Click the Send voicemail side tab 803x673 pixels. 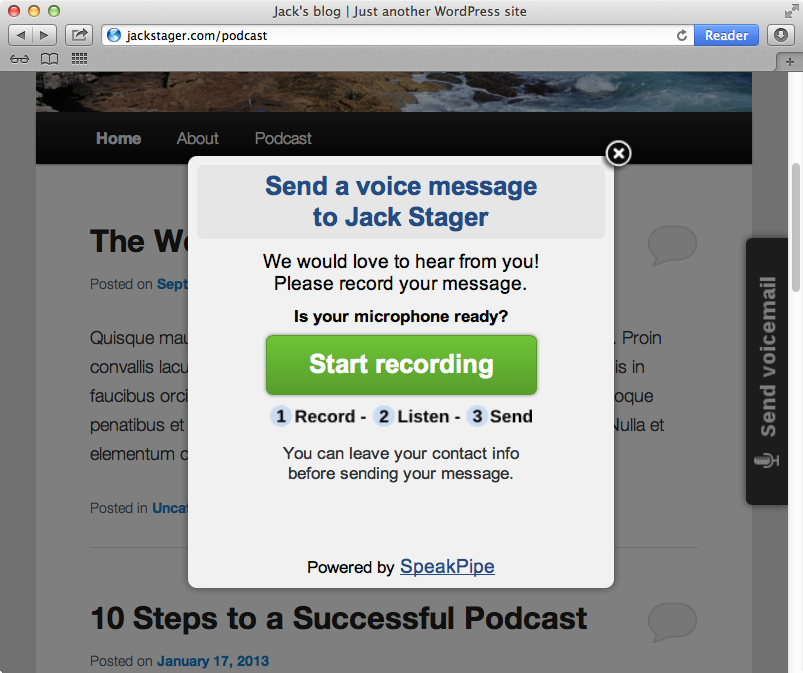point(767,370)
